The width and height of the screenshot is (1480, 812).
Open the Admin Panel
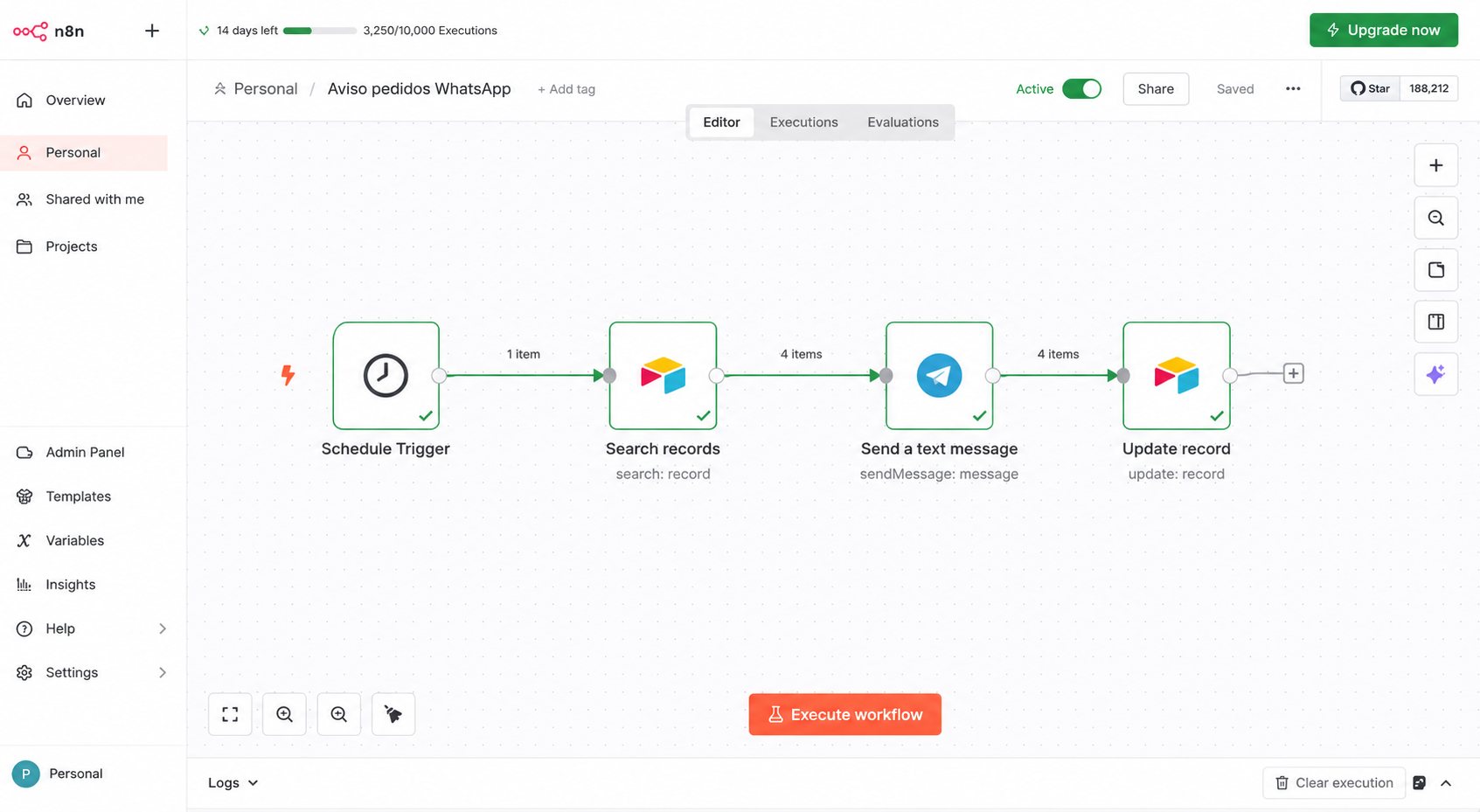(84, 452)
